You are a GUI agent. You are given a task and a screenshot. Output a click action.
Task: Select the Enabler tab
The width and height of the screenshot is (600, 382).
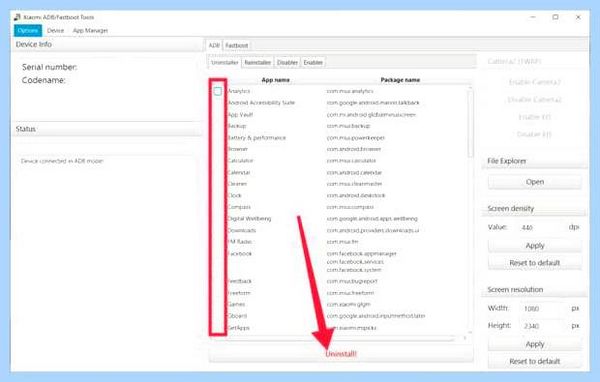313,62
